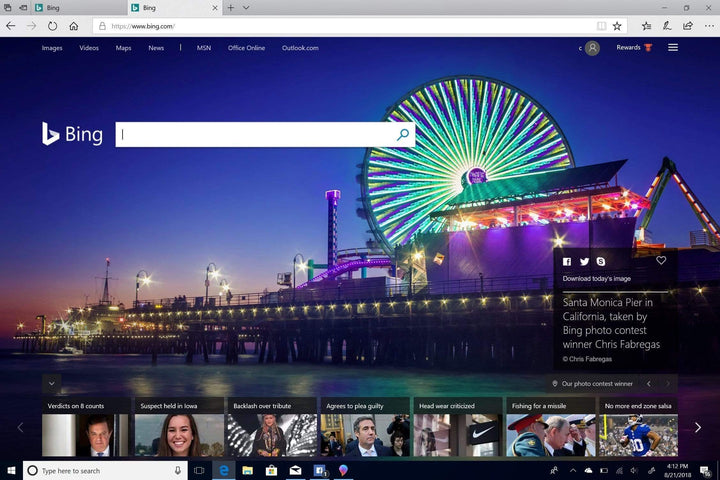Click the user account profile icon
This screenshot has width=720, height=480.
click(x=592, y=48)
